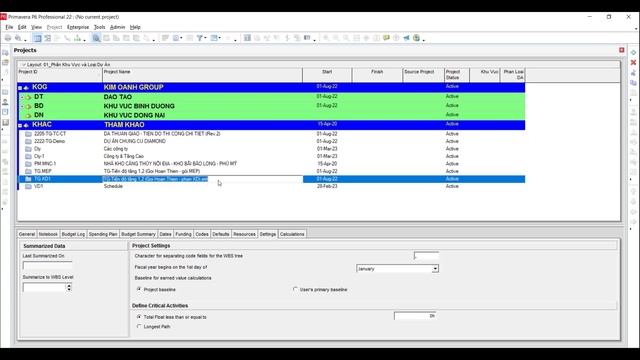This screenshot has width=640, height=360.
Task: Open the Codes tab
Action: pos(202,234)
